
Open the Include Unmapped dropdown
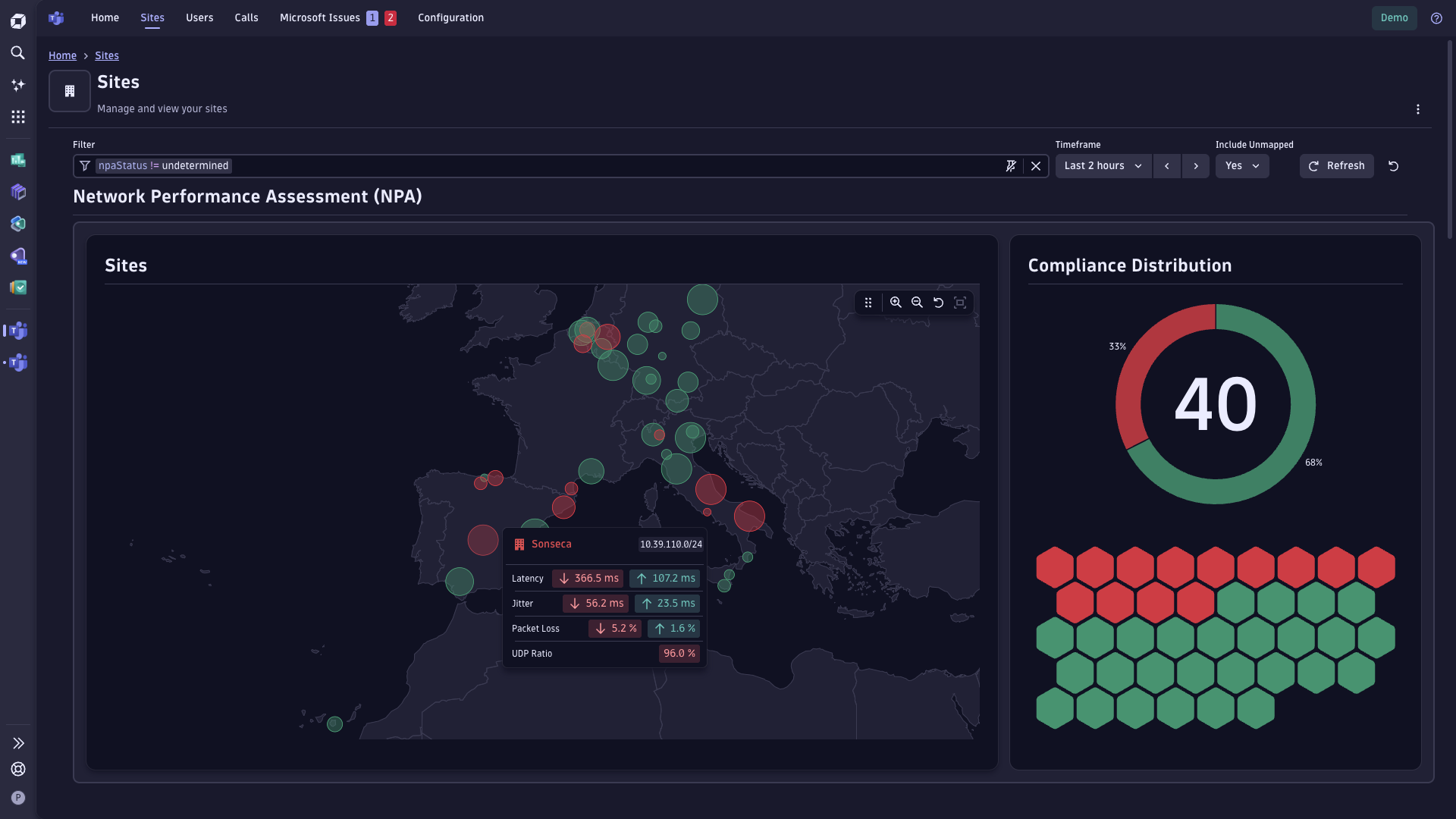[x=1241, y=165]
